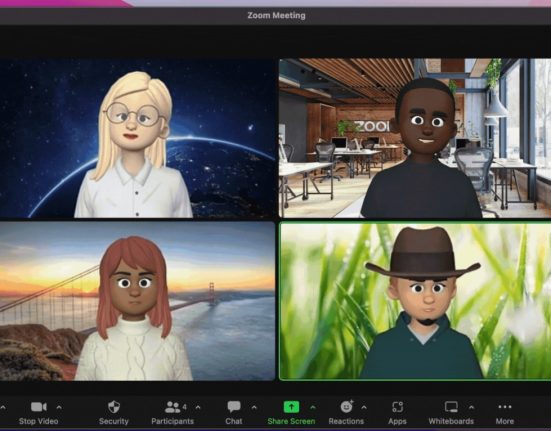Open the More options ellipsis
This screenshot has height=431, width=551.
[x=505, y=407]
